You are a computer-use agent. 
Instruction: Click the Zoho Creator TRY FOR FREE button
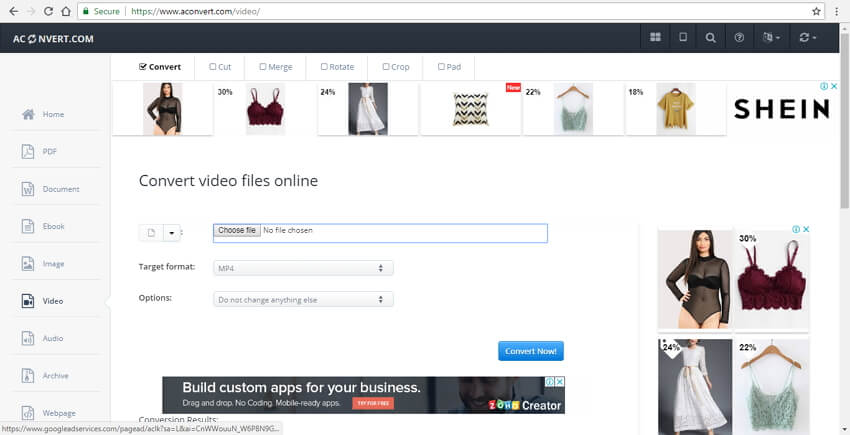(373, 404)
